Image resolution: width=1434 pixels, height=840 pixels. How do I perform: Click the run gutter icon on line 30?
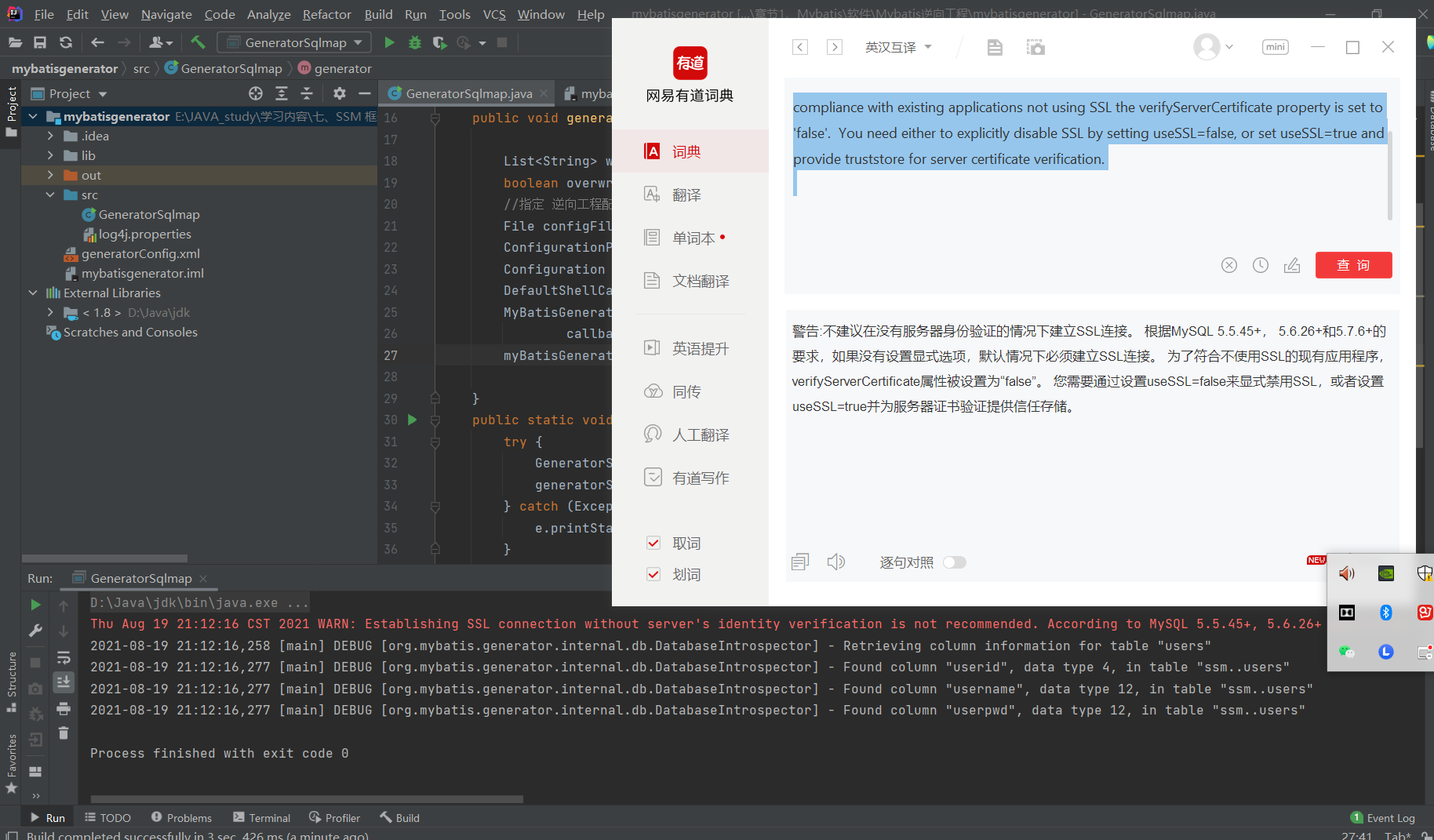[412, 420]
